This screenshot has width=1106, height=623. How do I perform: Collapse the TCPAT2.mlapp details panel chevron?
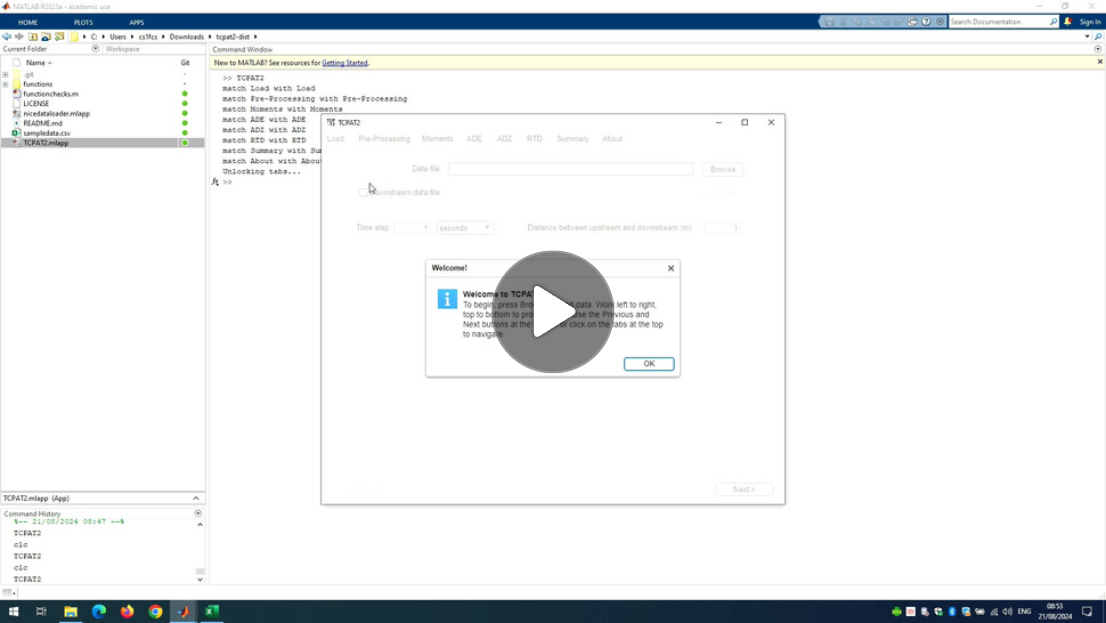coord(196,498)
